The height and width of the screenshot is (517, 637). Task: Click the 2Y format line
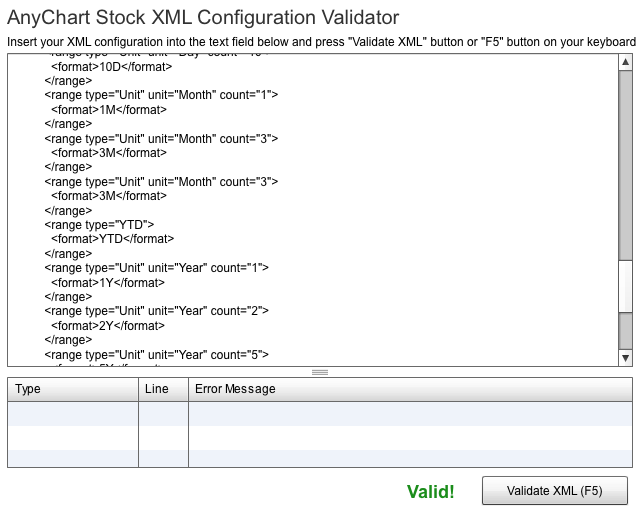pos(108,325)
